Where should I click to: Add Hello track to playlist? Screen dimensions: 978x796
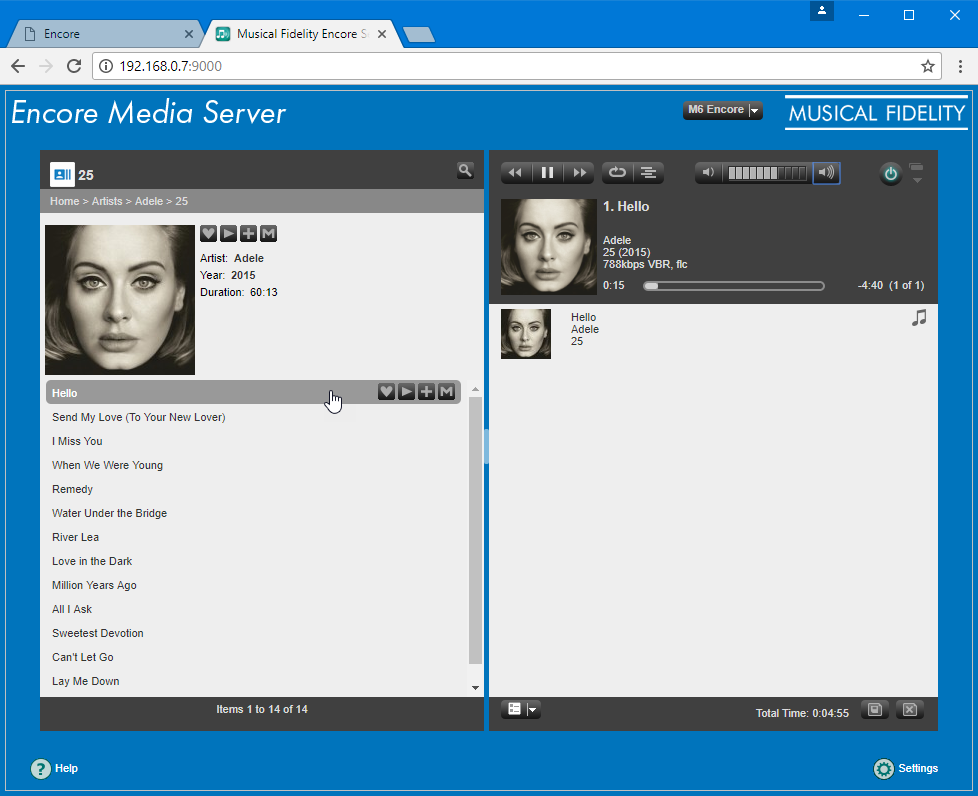tap(426, 392)
